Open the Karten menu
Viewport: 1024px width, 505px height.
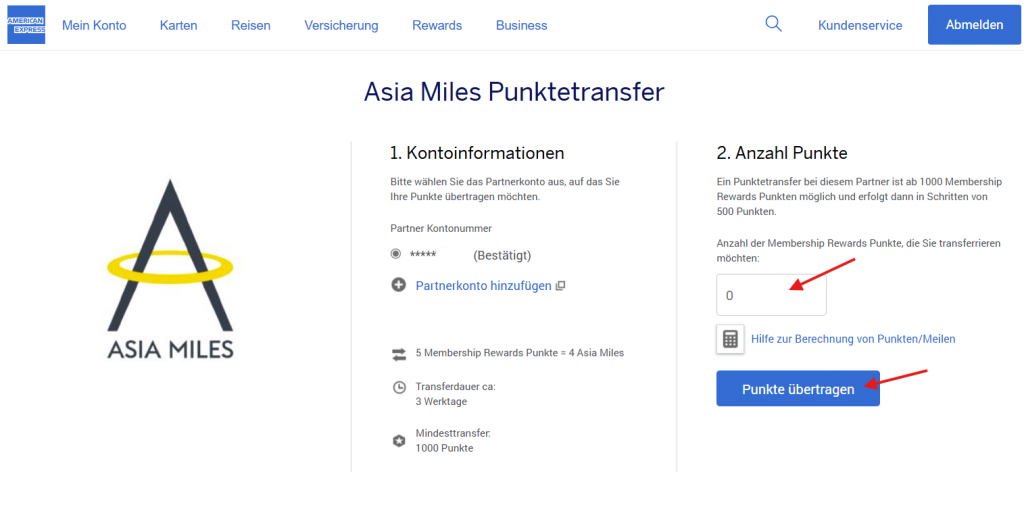point(178,25)
